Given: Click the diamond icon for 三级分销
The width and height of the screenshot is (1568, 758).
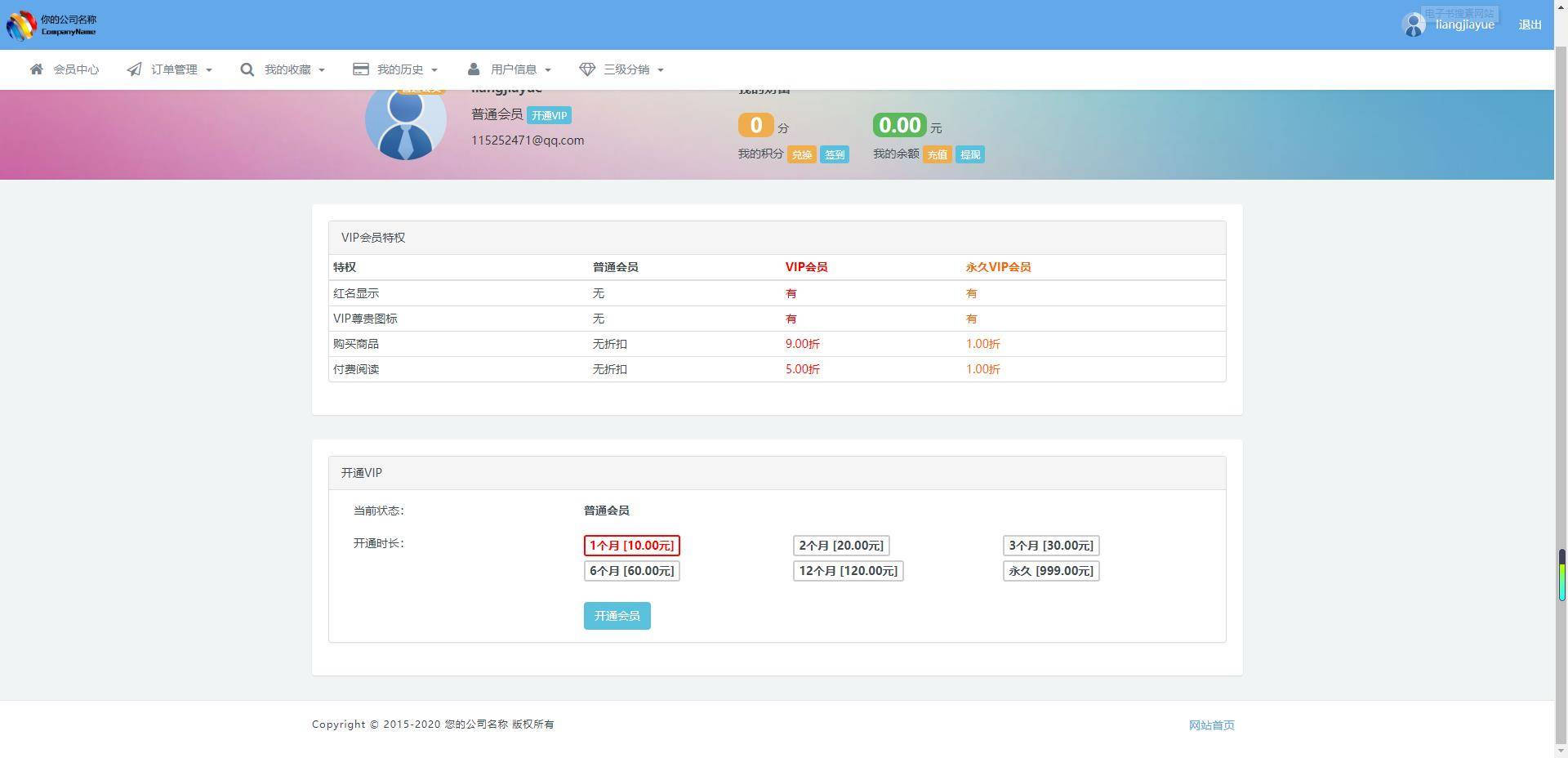Looking at the screenshot, I should pyautogui.click(x=587, y=69).
